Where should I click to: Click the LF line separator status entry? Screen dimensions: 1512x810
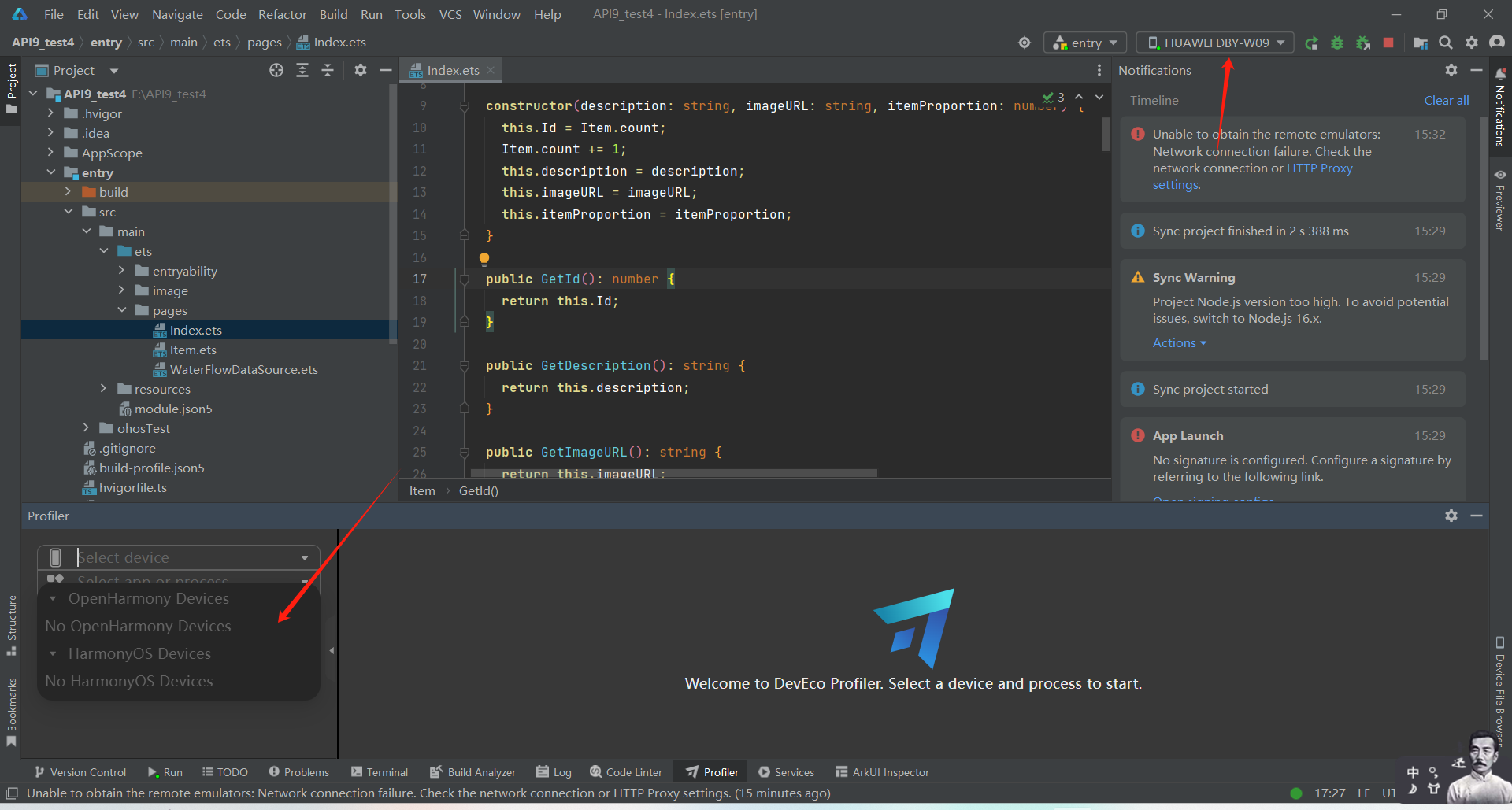pos(1364,793)
